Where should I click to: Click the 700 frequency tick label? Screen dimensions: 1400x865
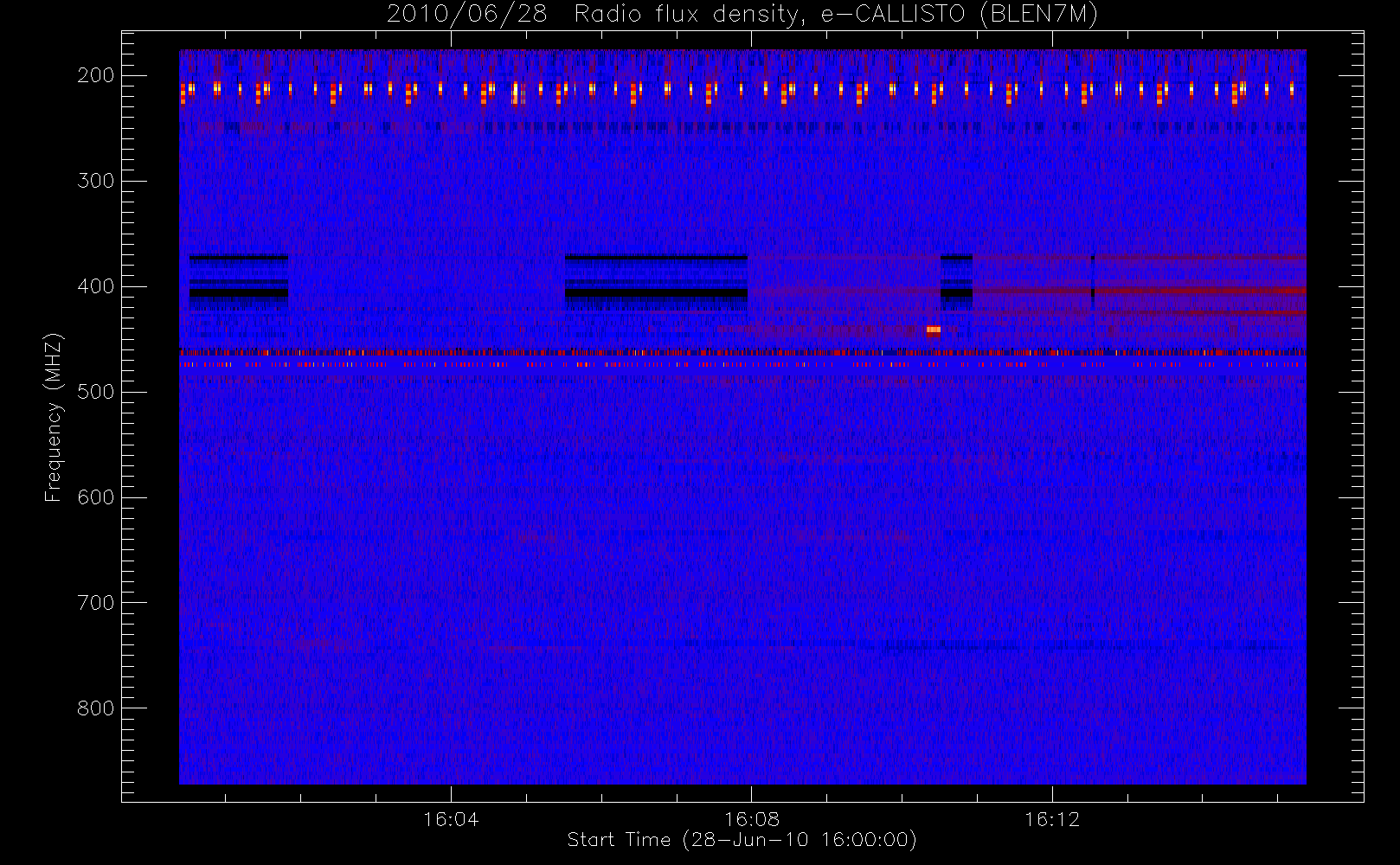[x=95, y=603]
